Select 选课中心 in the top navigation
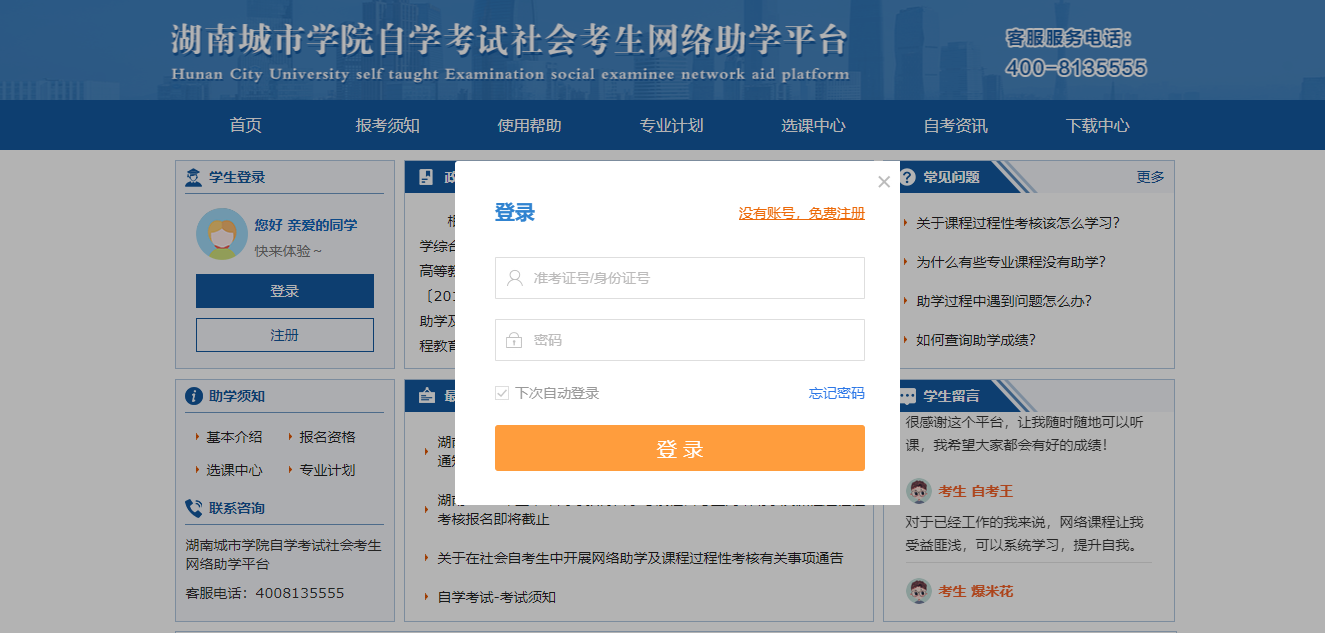1325x633 pixels. point(813,125)
